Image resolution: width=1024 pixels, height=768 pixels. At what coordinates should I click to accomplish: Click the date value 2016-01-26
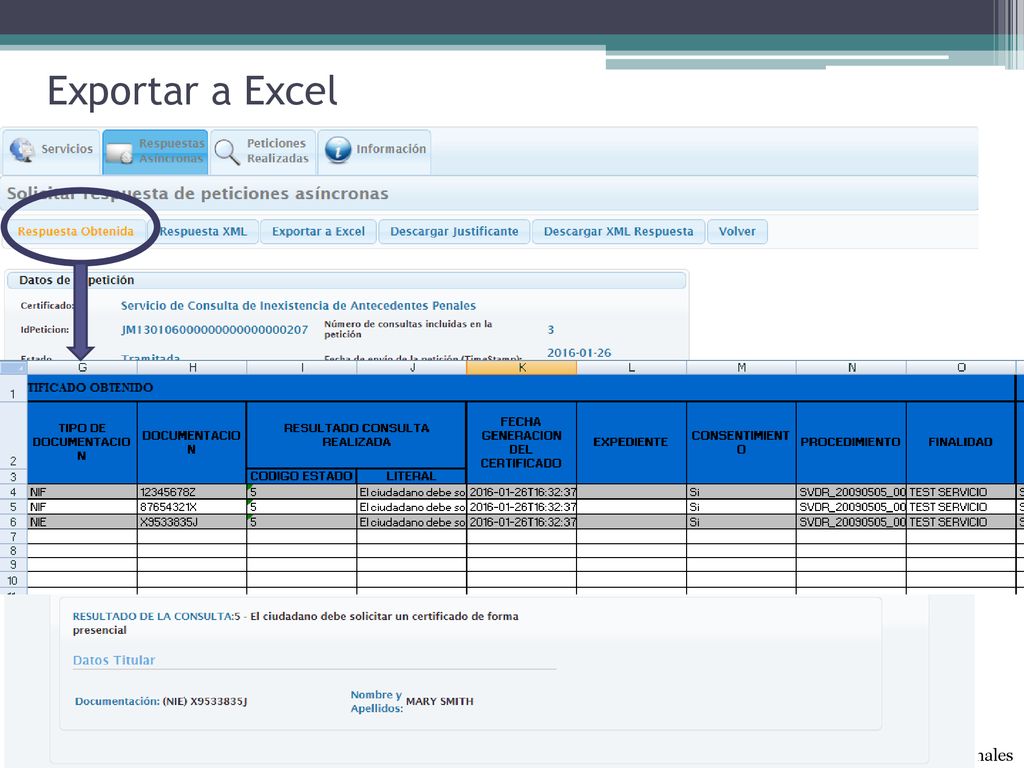pos(579,353)
